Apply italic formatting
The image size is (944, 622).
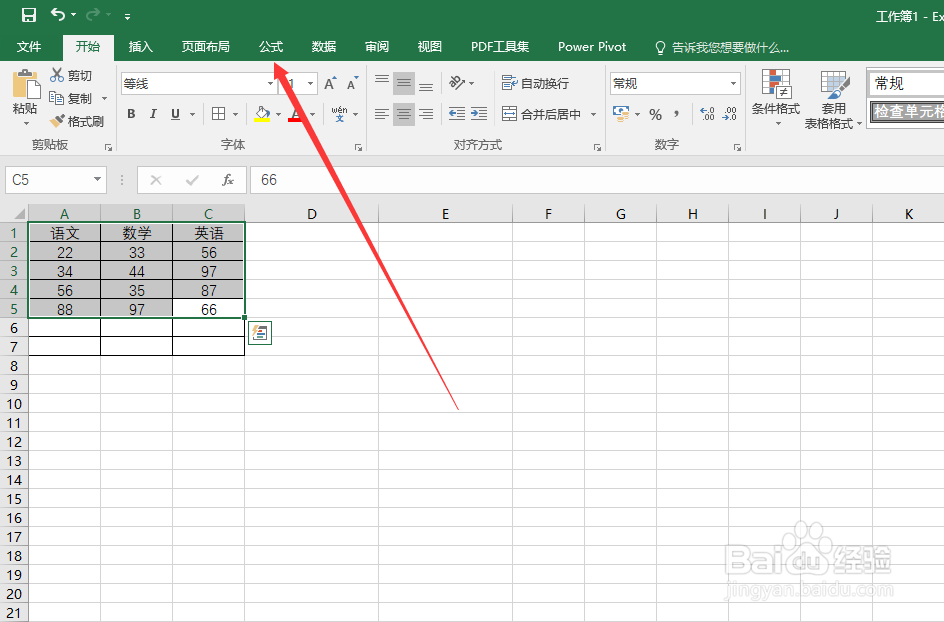[x=152, y=114]
